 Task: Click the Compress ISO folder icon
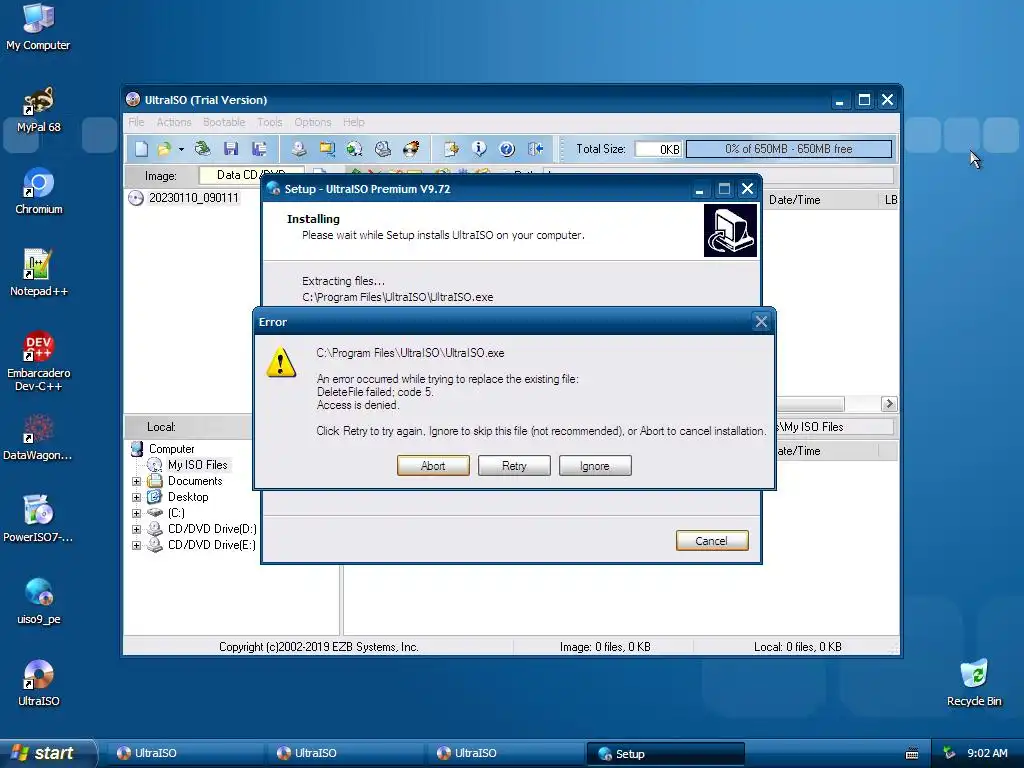click(x=327, y=149)
